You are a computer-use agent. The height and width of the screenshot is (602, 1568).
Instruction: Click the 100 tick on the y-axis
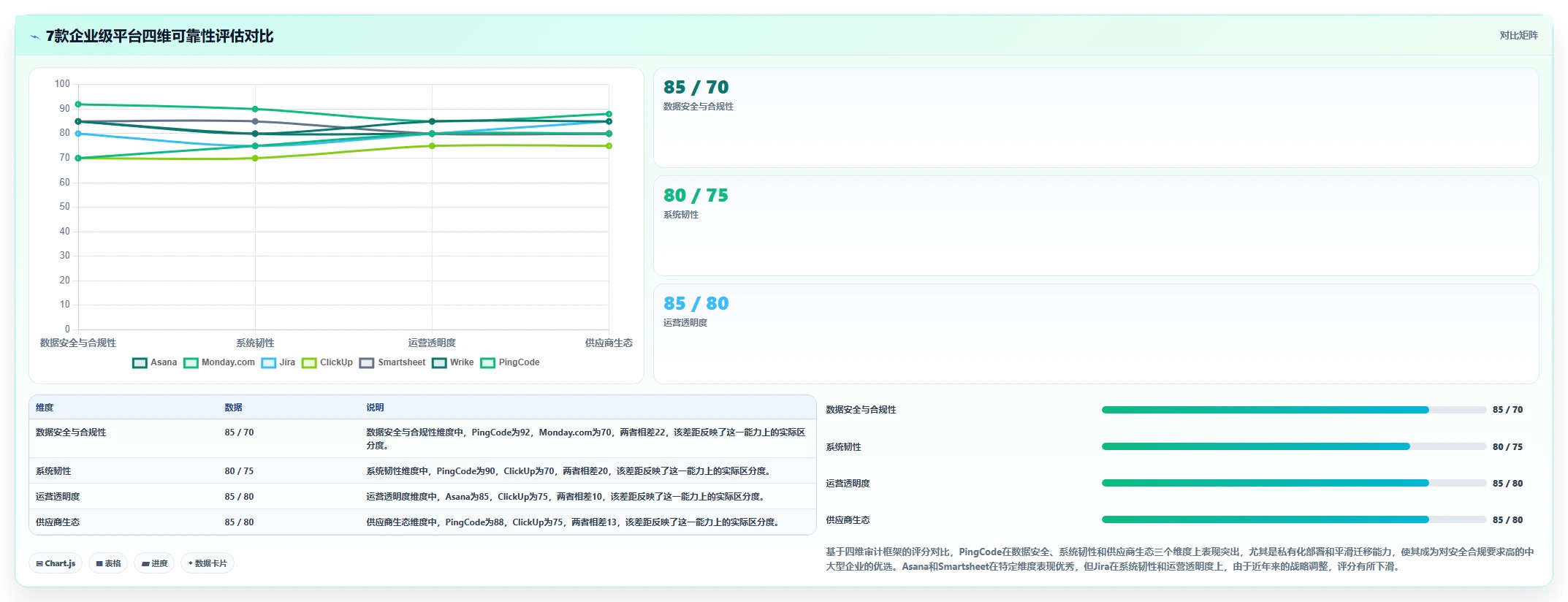click(x=62, y=84)
